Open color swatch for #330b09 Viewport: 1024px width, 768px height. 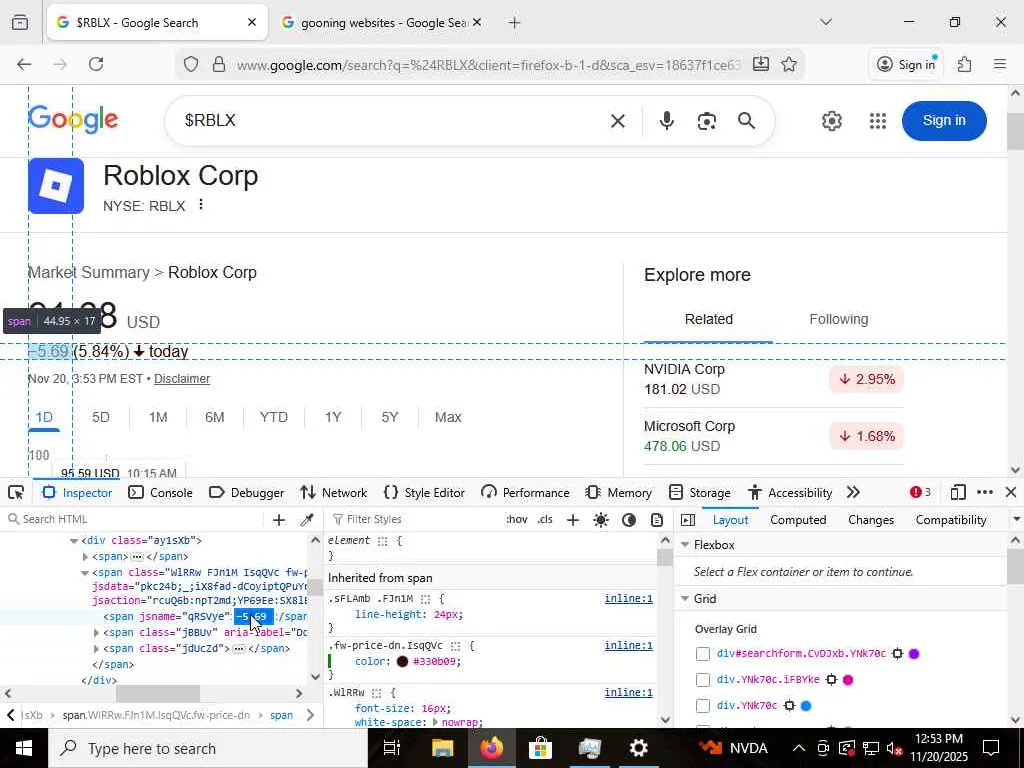402,662
